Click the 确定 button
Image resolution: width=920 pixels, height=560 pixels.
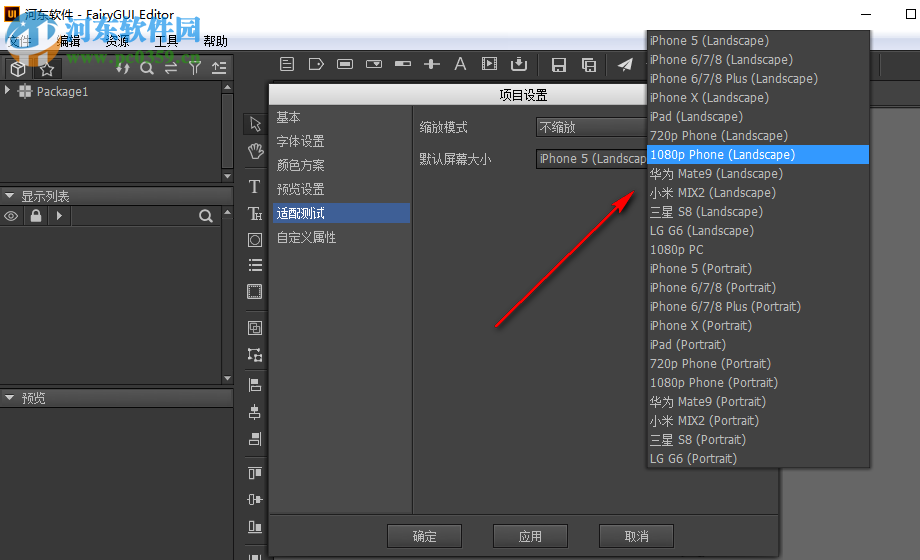(424, 536)
